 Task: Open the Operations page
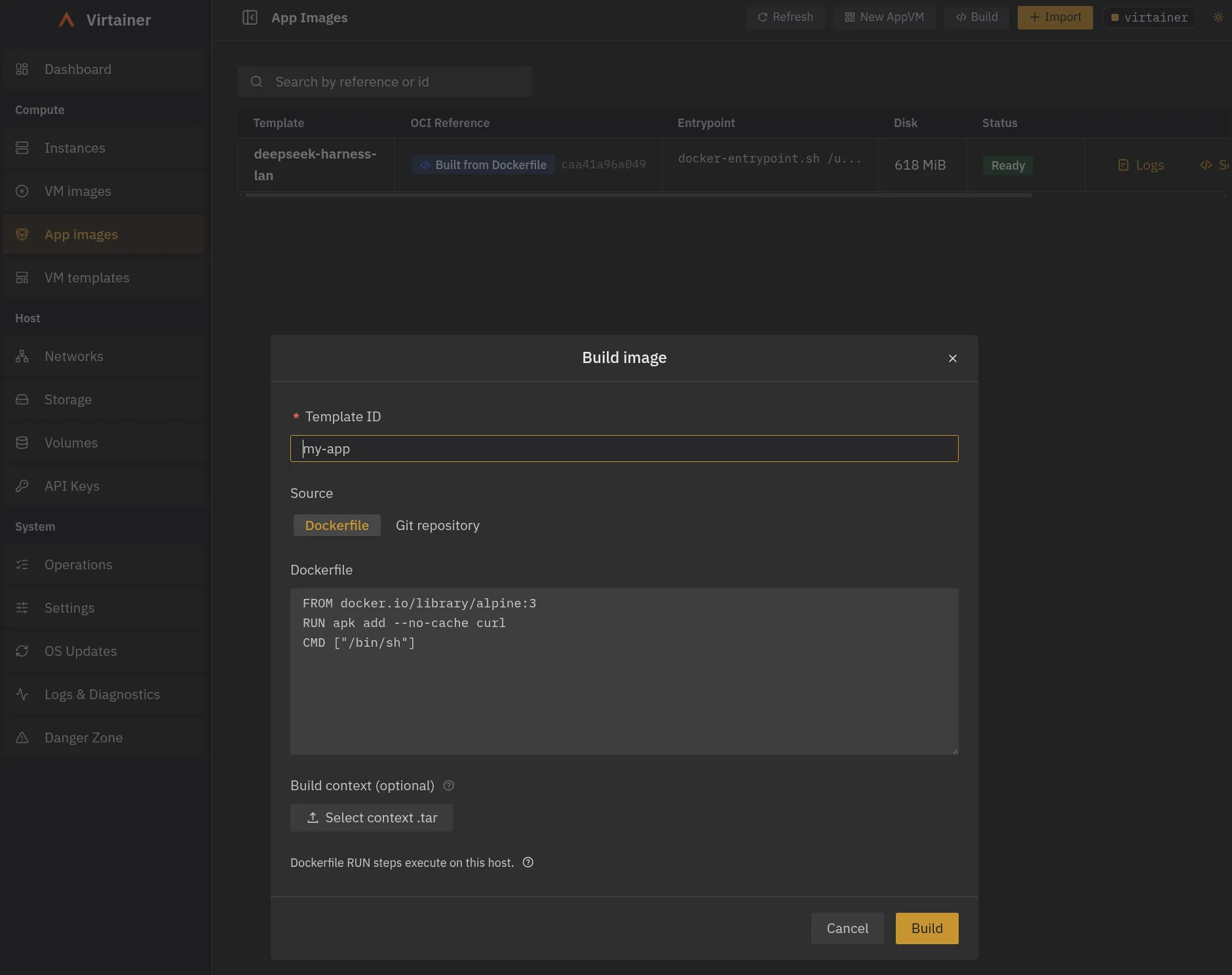click(104, 565)
